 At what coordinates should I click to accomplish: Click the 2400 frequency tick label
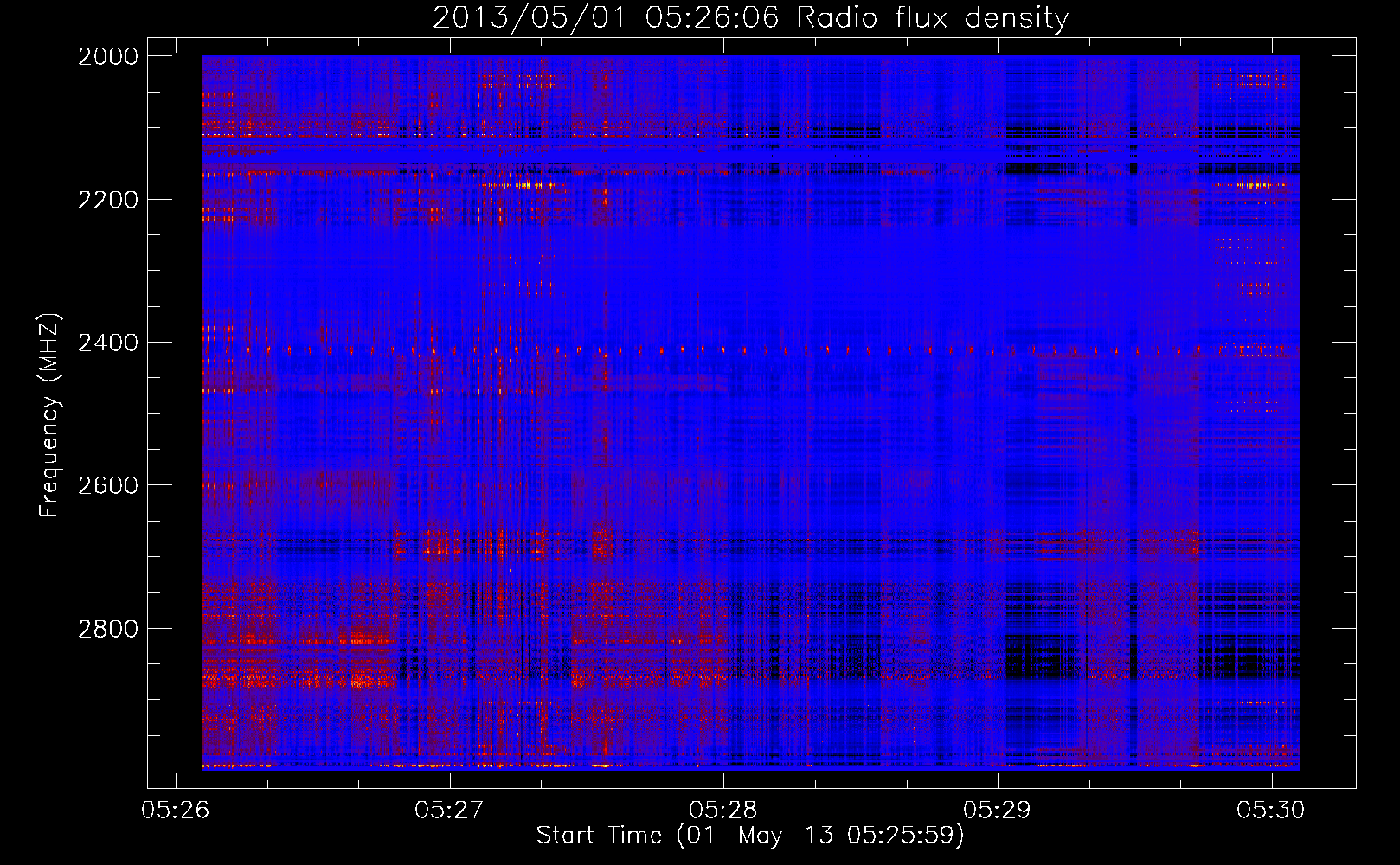click(x=108, y=343)
